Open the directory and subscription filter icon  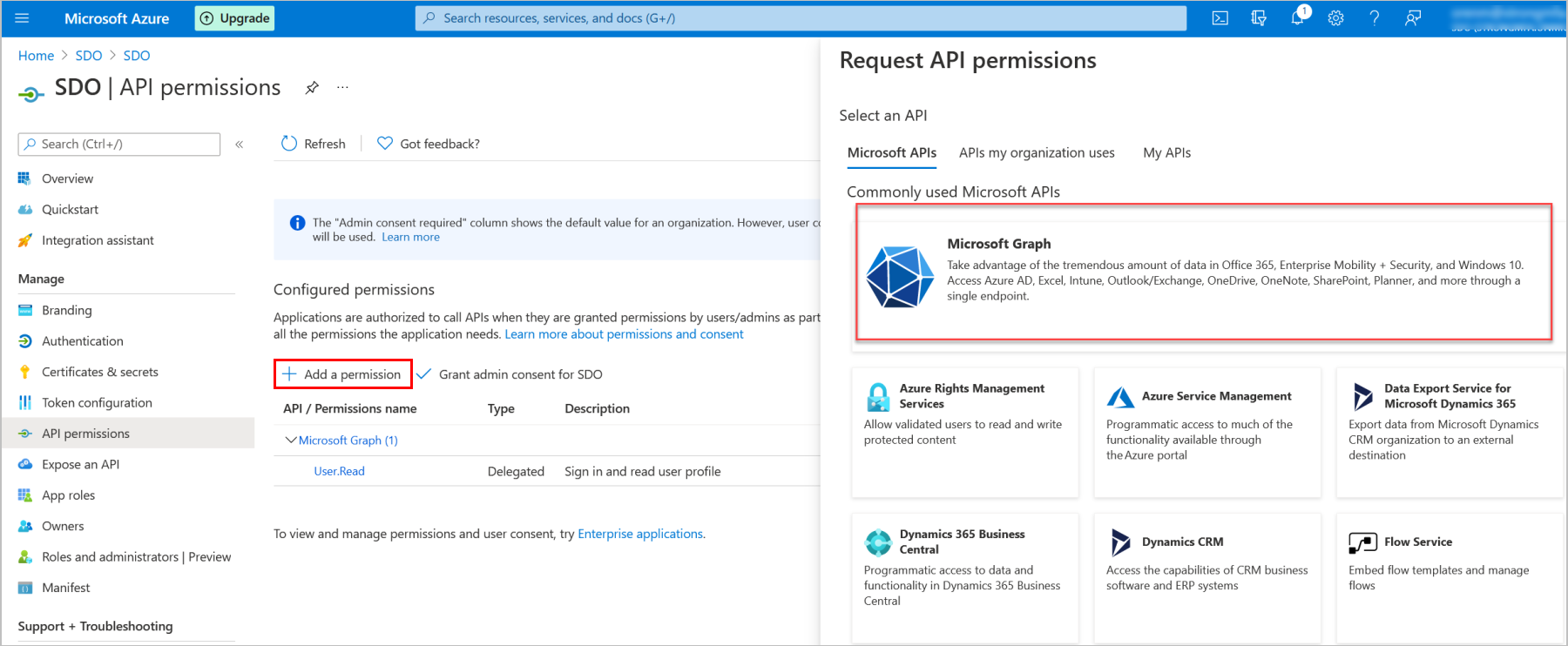pyautogui.click(x=1259, y=18)
